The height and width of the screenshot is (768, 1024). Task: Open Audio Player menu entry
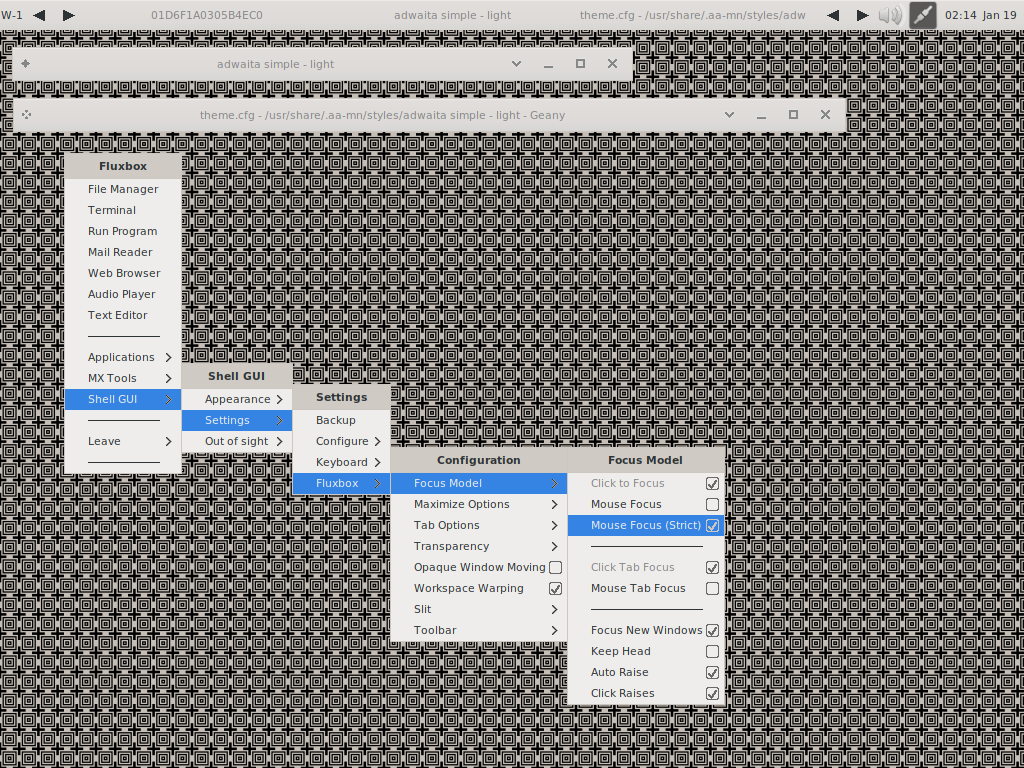[x=123, y=295]
